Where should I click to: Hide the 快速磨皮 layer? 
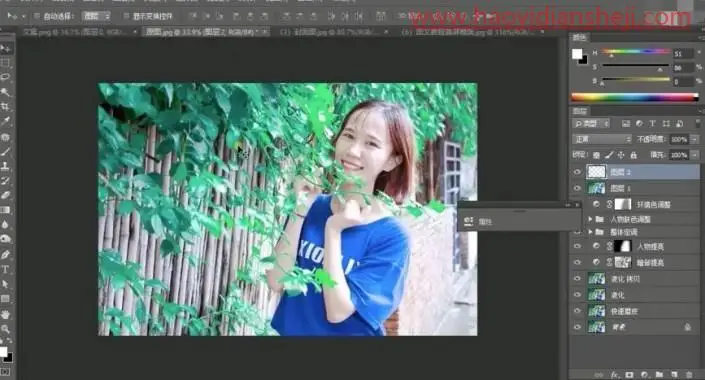click(577, 311)
